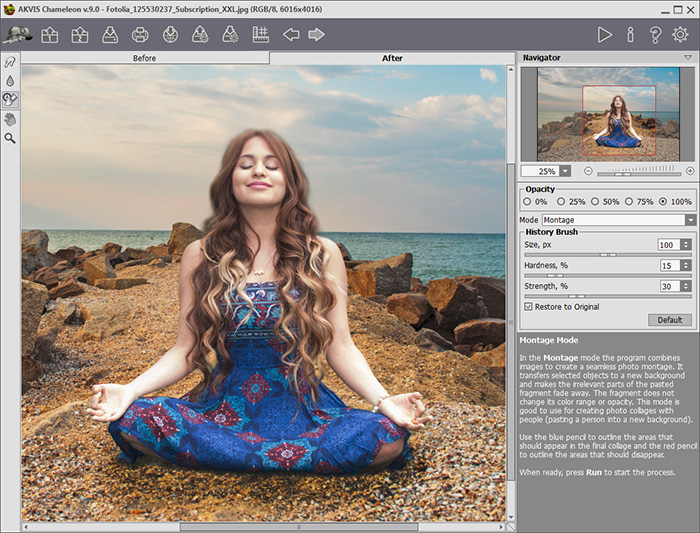The height and width of the screenshot is (533, 700).
Task: Open the Help question mark icon
Action: pyautogui.click(x=655, y=35)
